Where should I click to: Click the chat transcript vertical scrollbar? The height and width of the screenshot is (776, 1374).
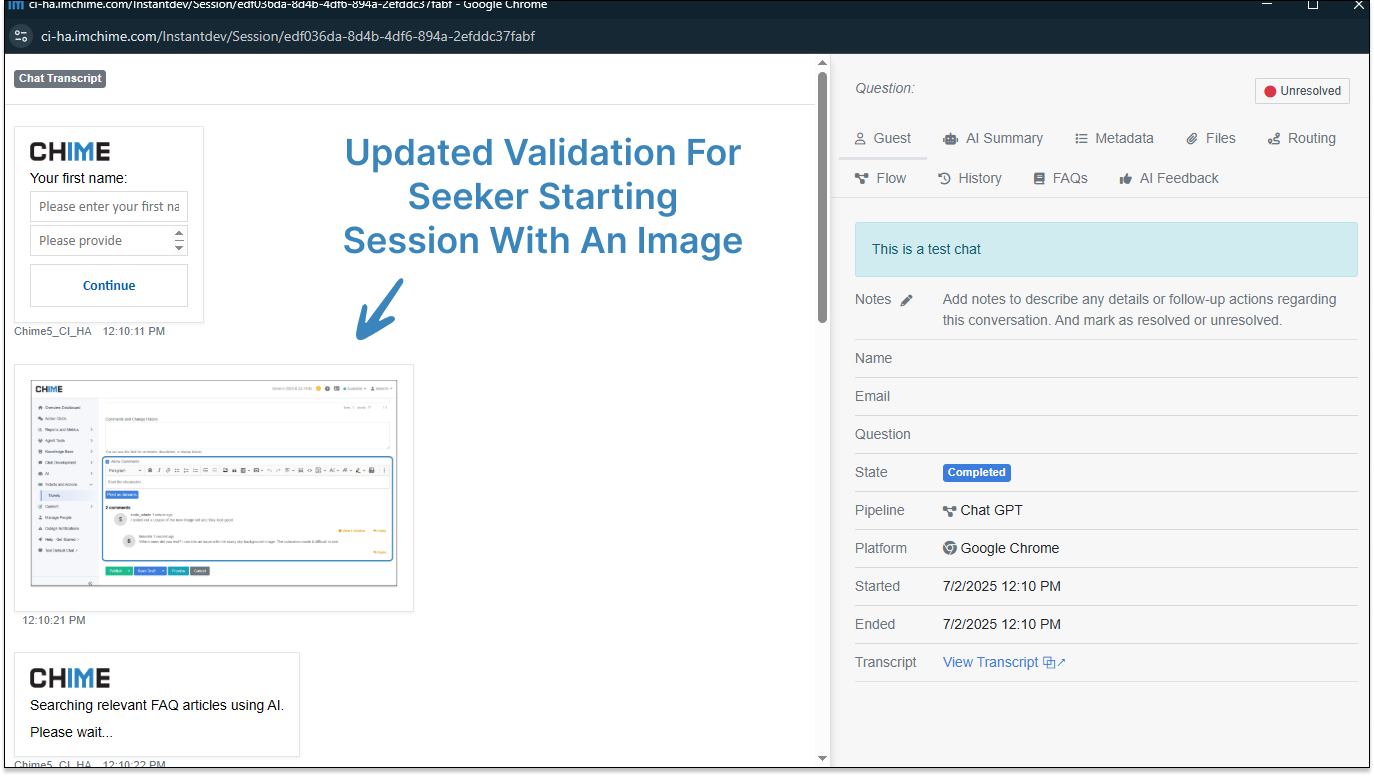click(x=823, y=197)
